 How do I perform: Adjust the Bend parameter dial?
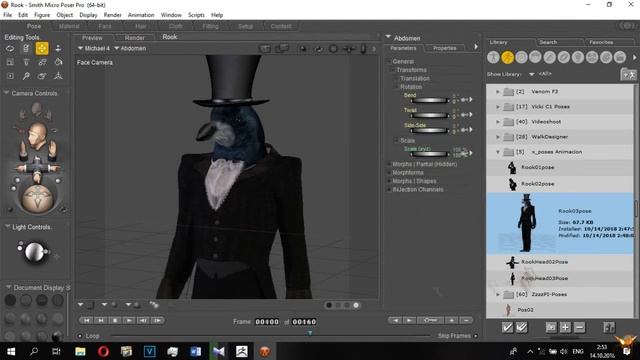click(x=430, y=100)
